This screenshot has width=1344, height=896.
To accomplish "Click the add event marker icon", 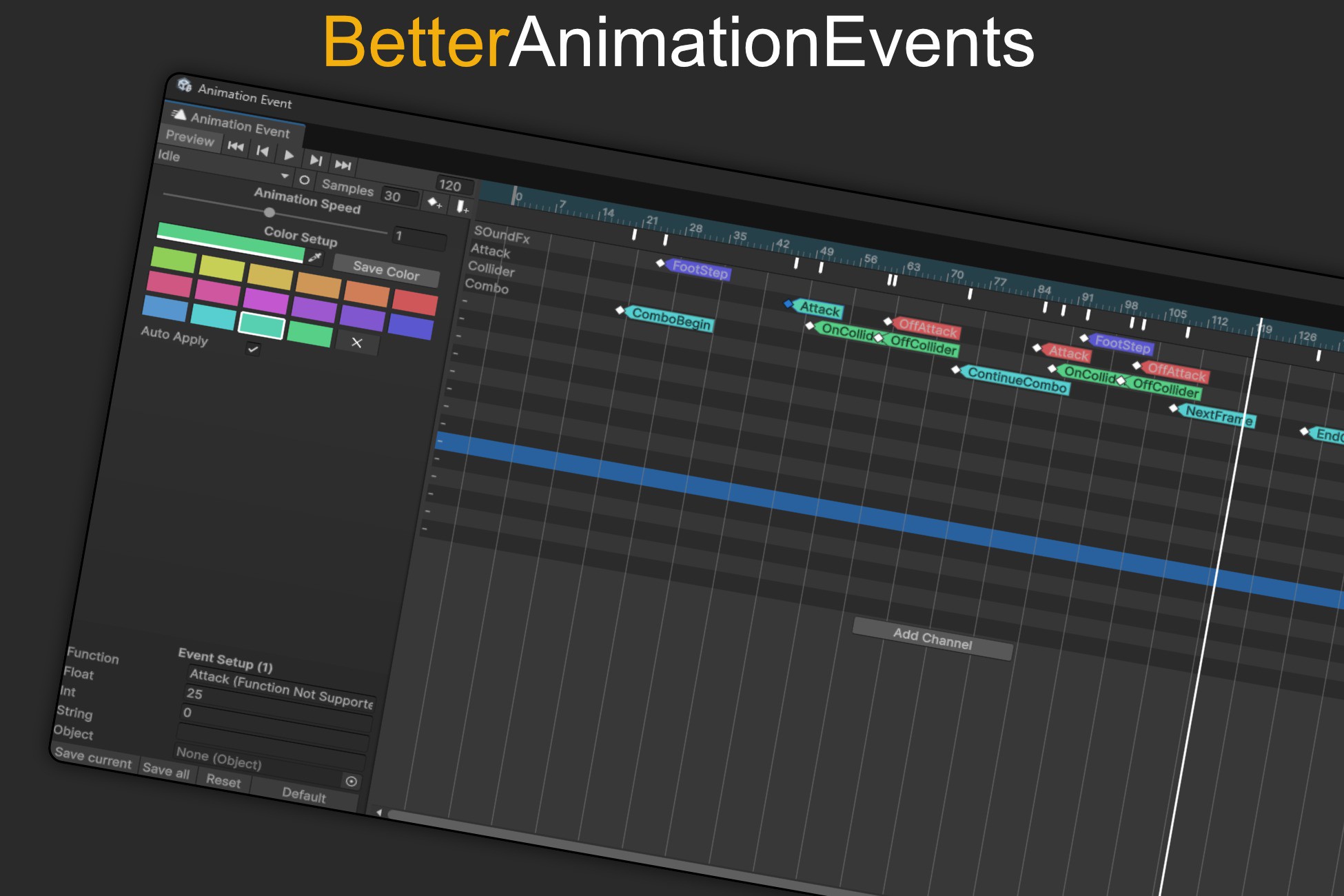I will tap(462, 207).
